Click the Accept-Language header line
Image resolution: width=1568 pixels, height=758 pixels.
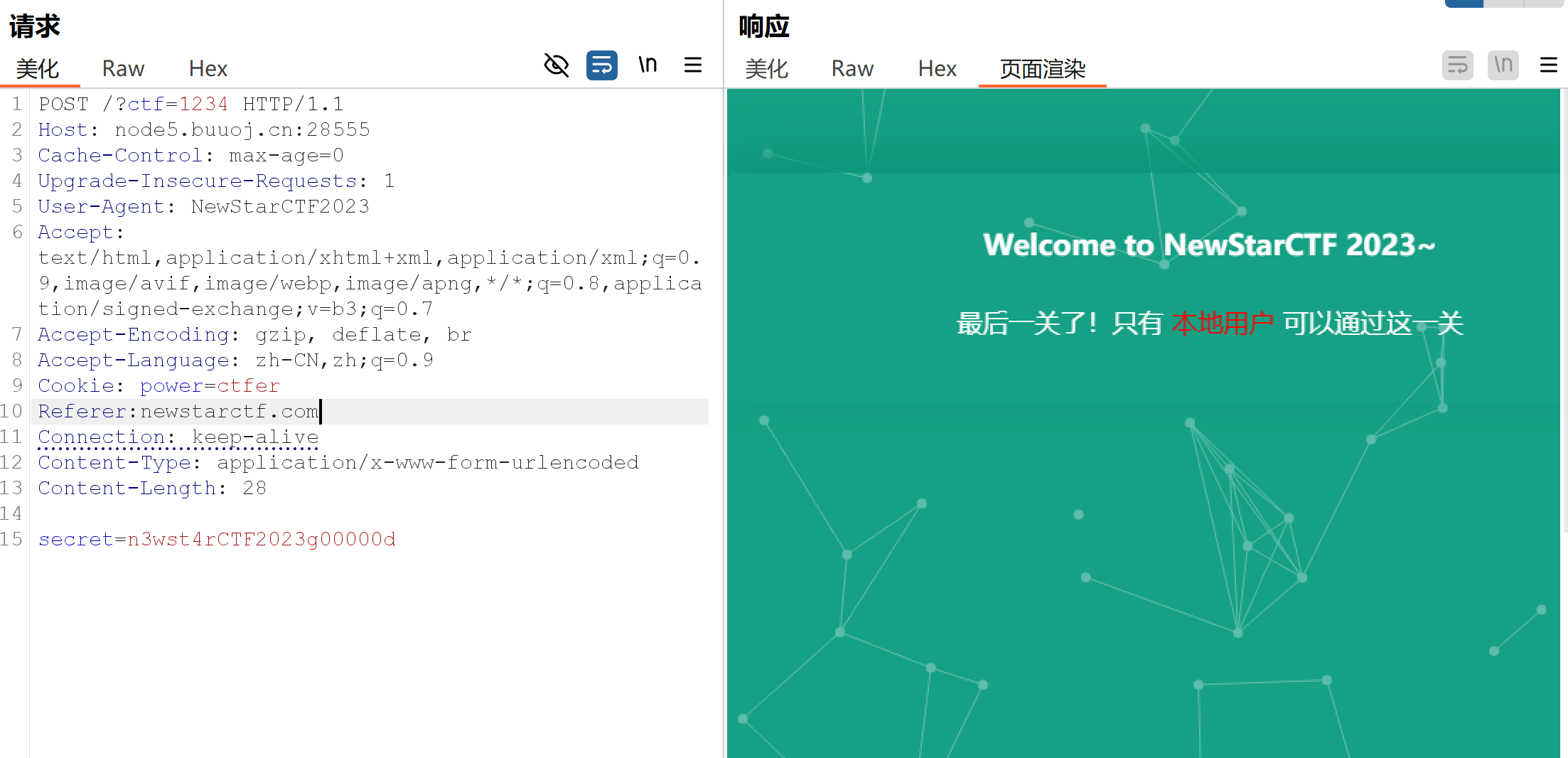click(235, 361)
